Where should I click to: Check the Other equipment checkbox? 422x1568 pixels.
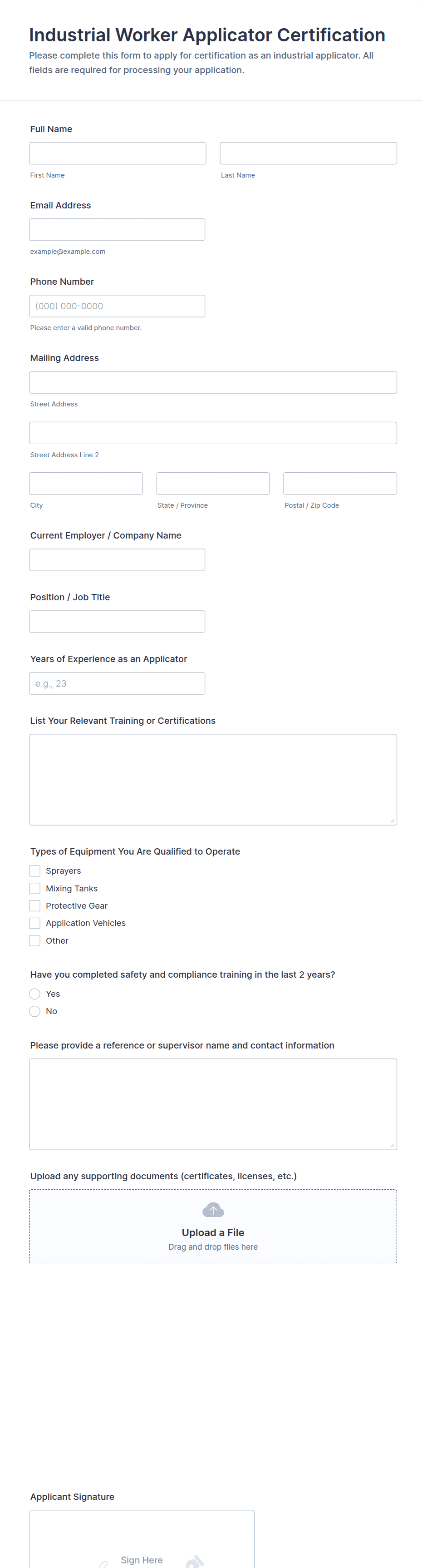(x=34, y=940)
